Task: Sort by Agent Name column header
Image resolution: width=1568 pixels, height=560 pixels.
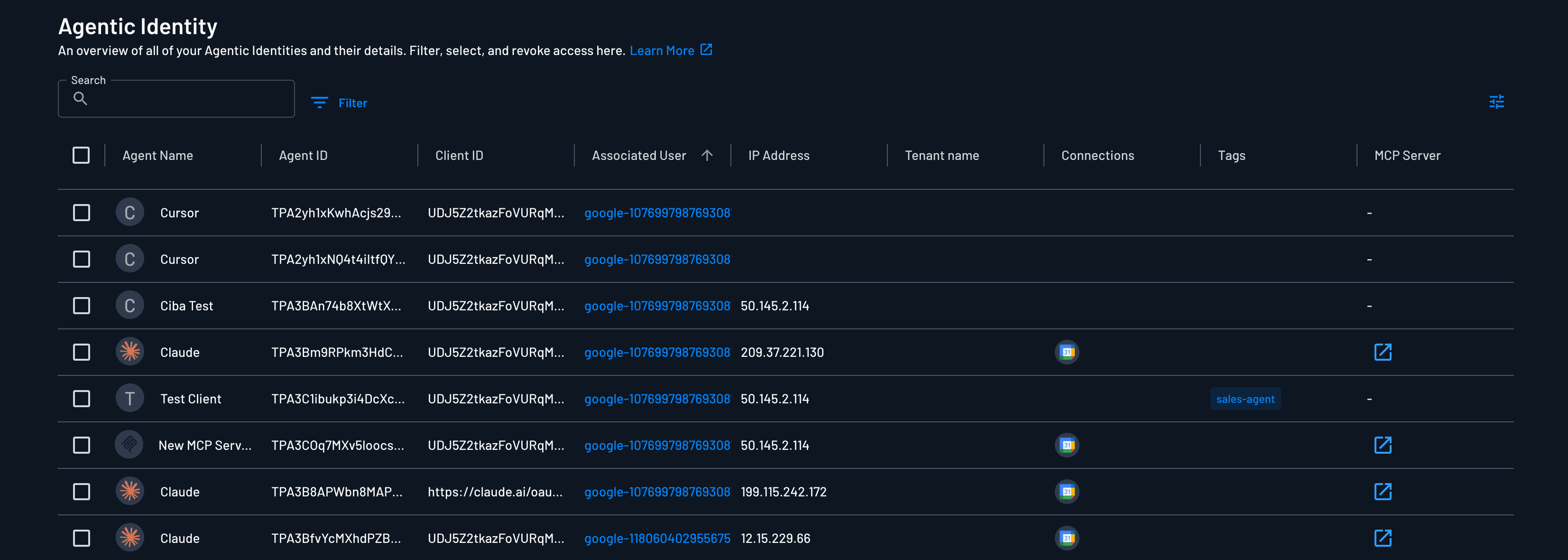Action: point(157,155)
